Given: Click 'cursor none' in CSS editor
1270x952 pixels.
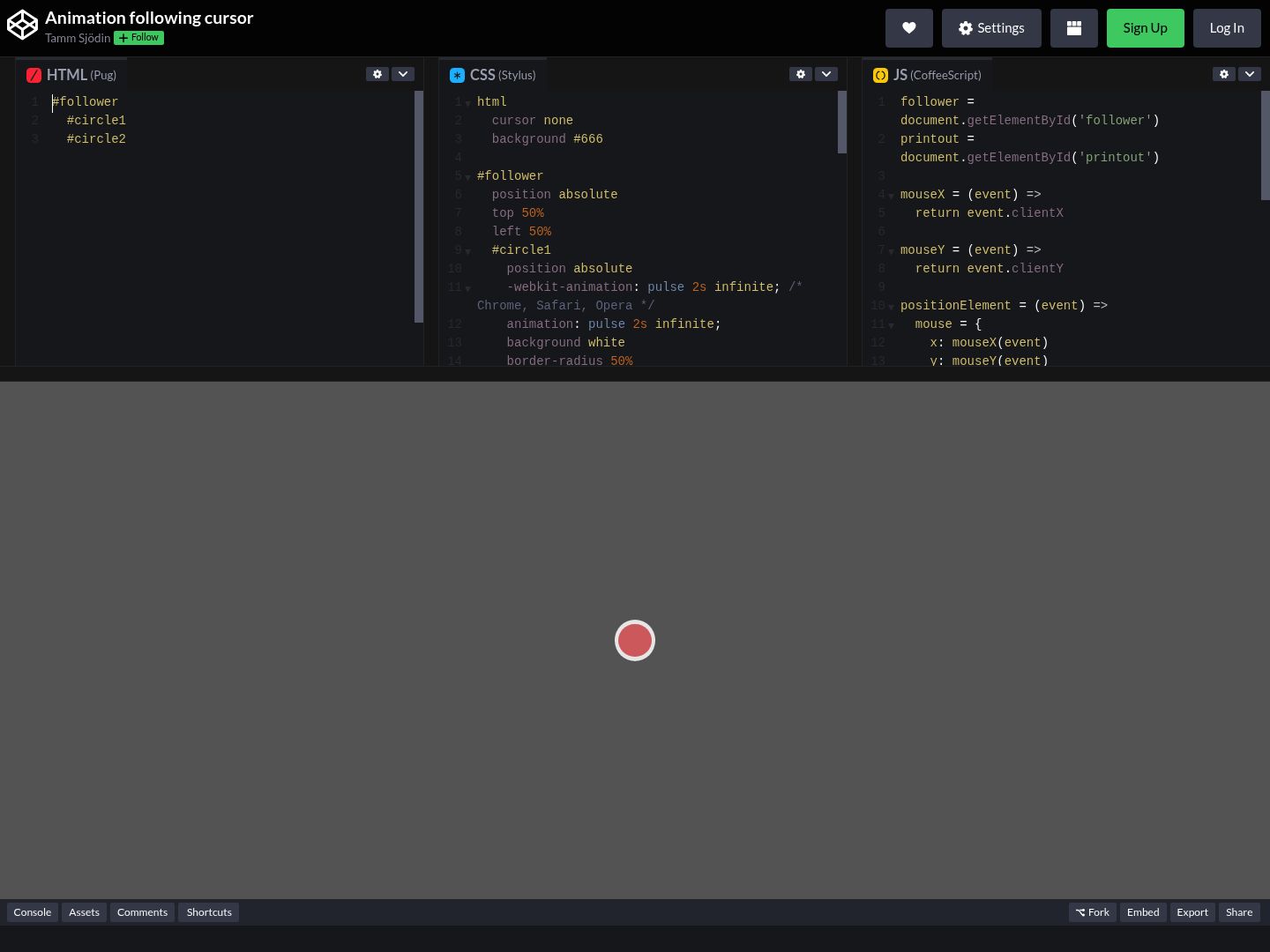Looking at the screenshot, I should (x=533, y=120).
